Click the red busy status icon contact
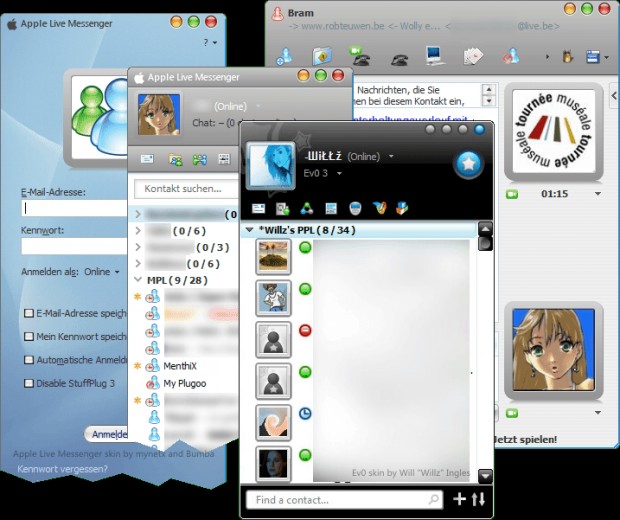620x520 pixels. click(x=305, y=330)
